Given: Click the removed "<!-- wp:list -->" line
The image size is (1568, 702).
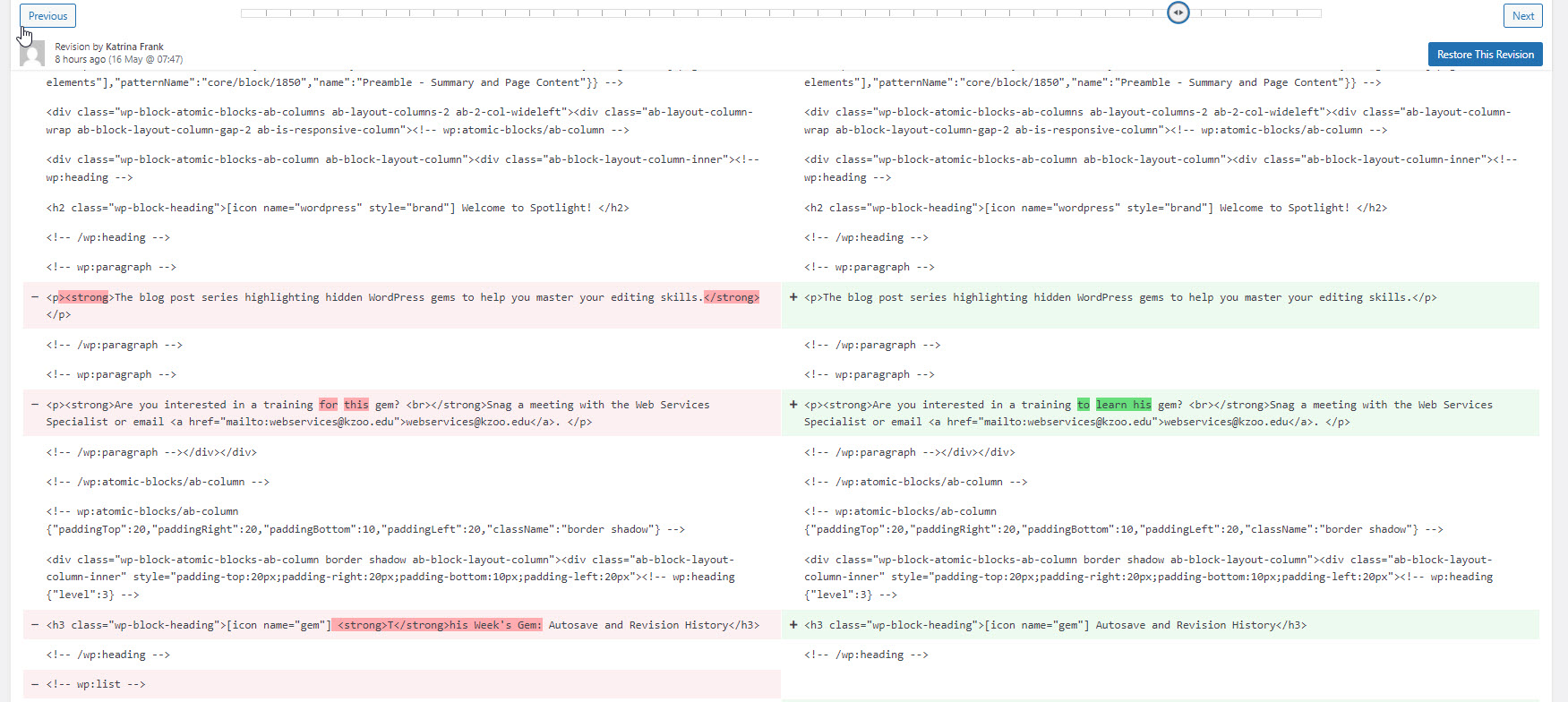Looking at the screenshot, I should pos(402,684).
